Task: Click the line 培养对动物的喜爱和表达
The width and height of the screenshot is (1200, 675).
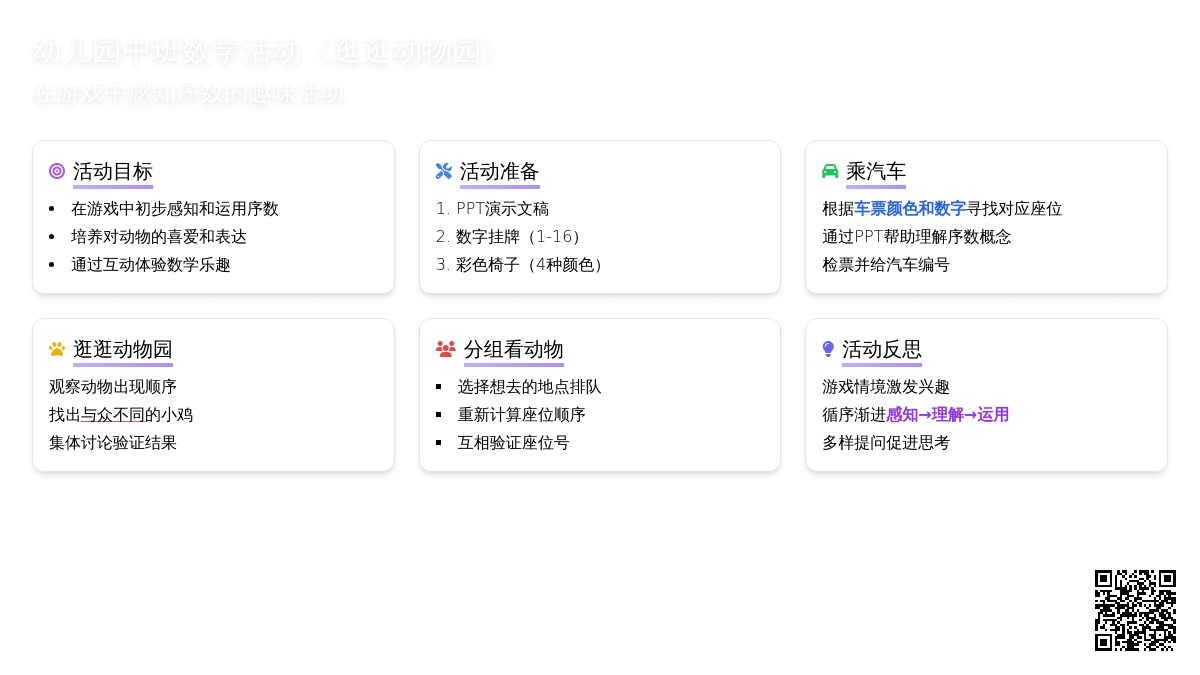Action: click(x=159, y=237)
